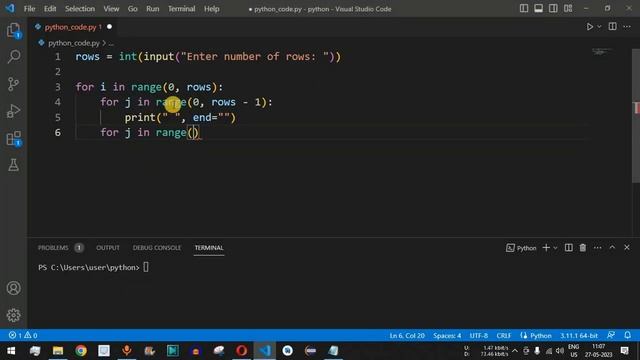Open the Search view in activity bar
640x360 pixels.
13,57
